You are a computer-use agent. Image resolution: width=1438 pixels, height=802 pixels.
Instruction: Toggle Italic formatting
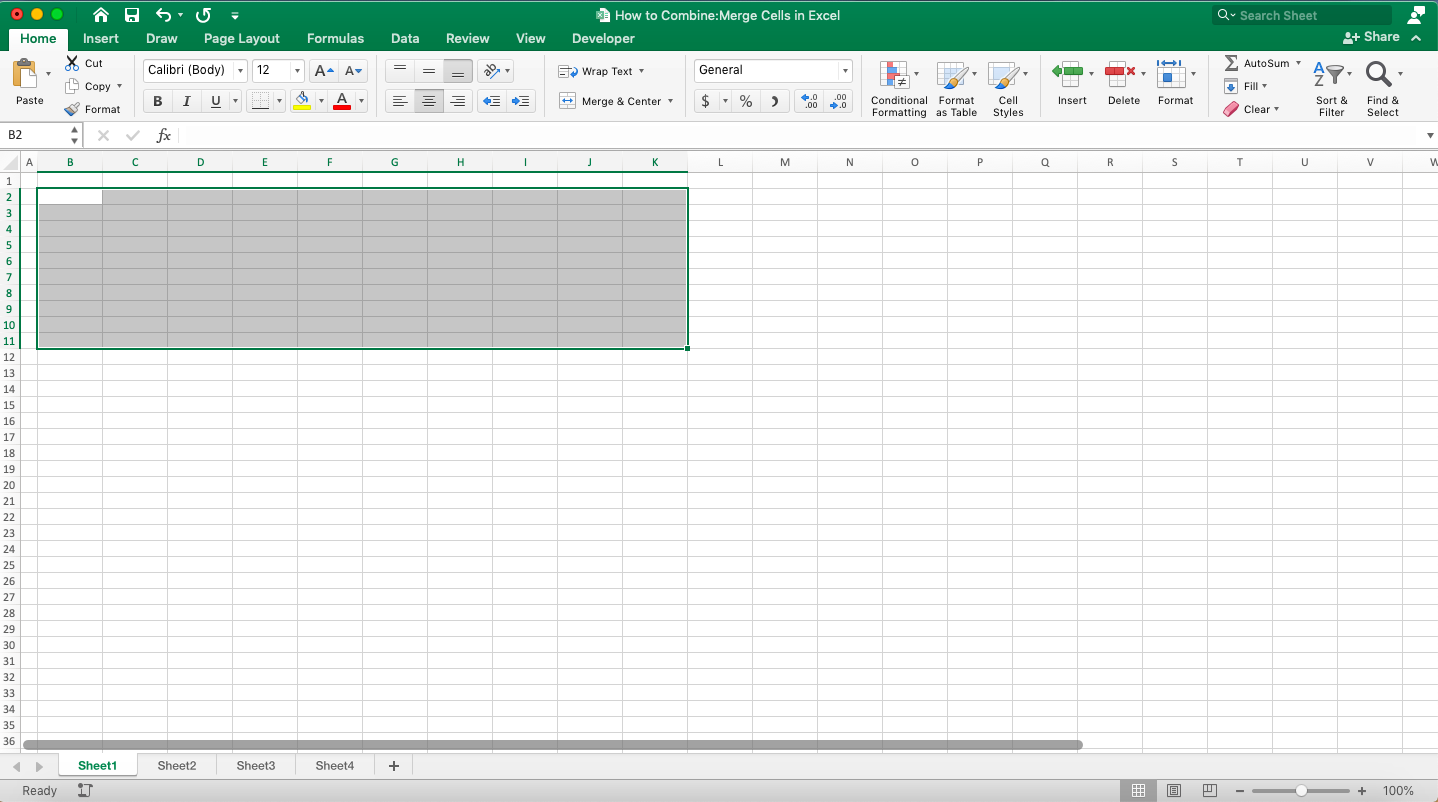(186, 101)
